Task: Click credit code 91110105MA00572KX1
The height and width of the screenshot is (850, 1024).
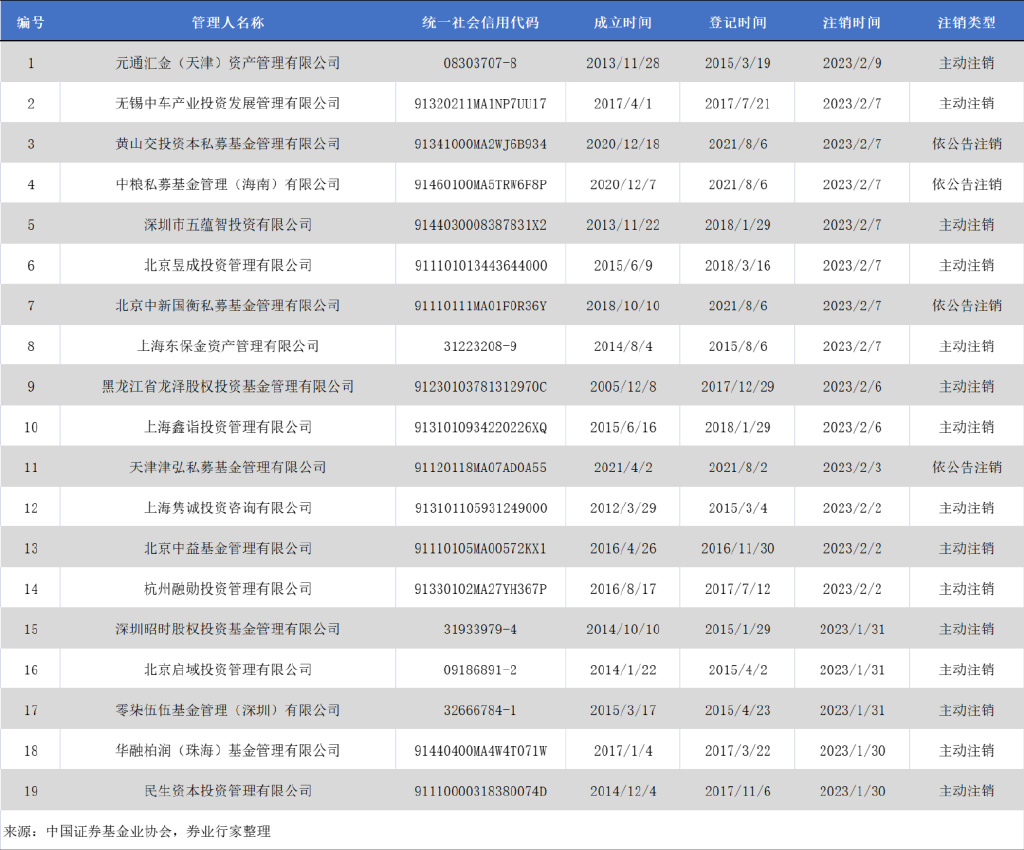Action: [x=480, y=548]
